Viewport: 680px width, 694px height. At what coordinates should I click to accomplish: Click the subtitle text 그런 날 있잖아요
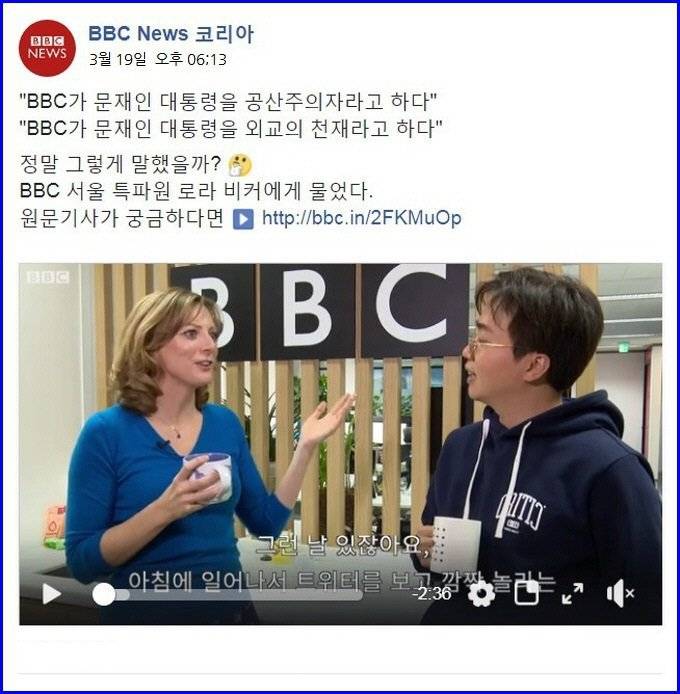[x=344, y=545]
